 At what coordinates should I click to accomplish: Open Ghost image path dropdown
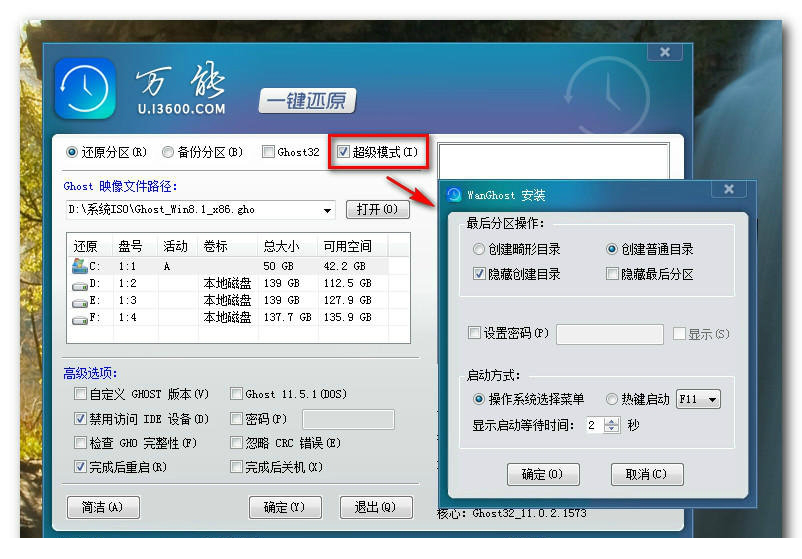tap(327, 210)
